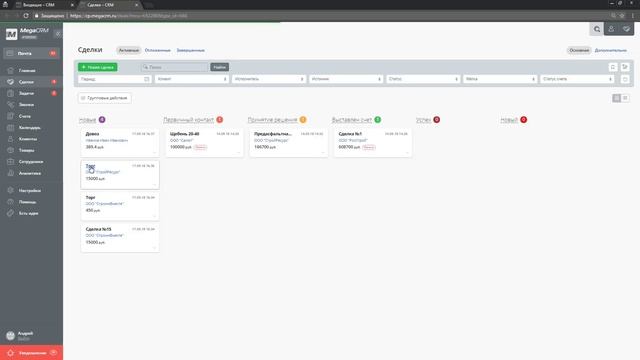Open the Первичный контакт column heading
This screenshot has width=640, height=360.
(189, 120)
